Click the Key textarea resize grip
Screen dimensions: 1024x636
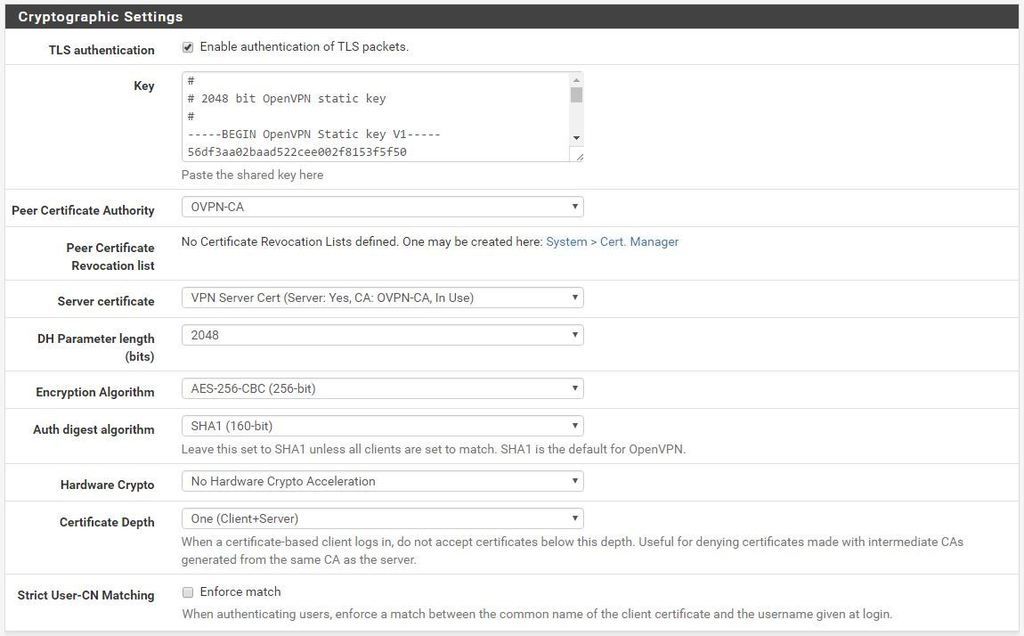(578, 157)
